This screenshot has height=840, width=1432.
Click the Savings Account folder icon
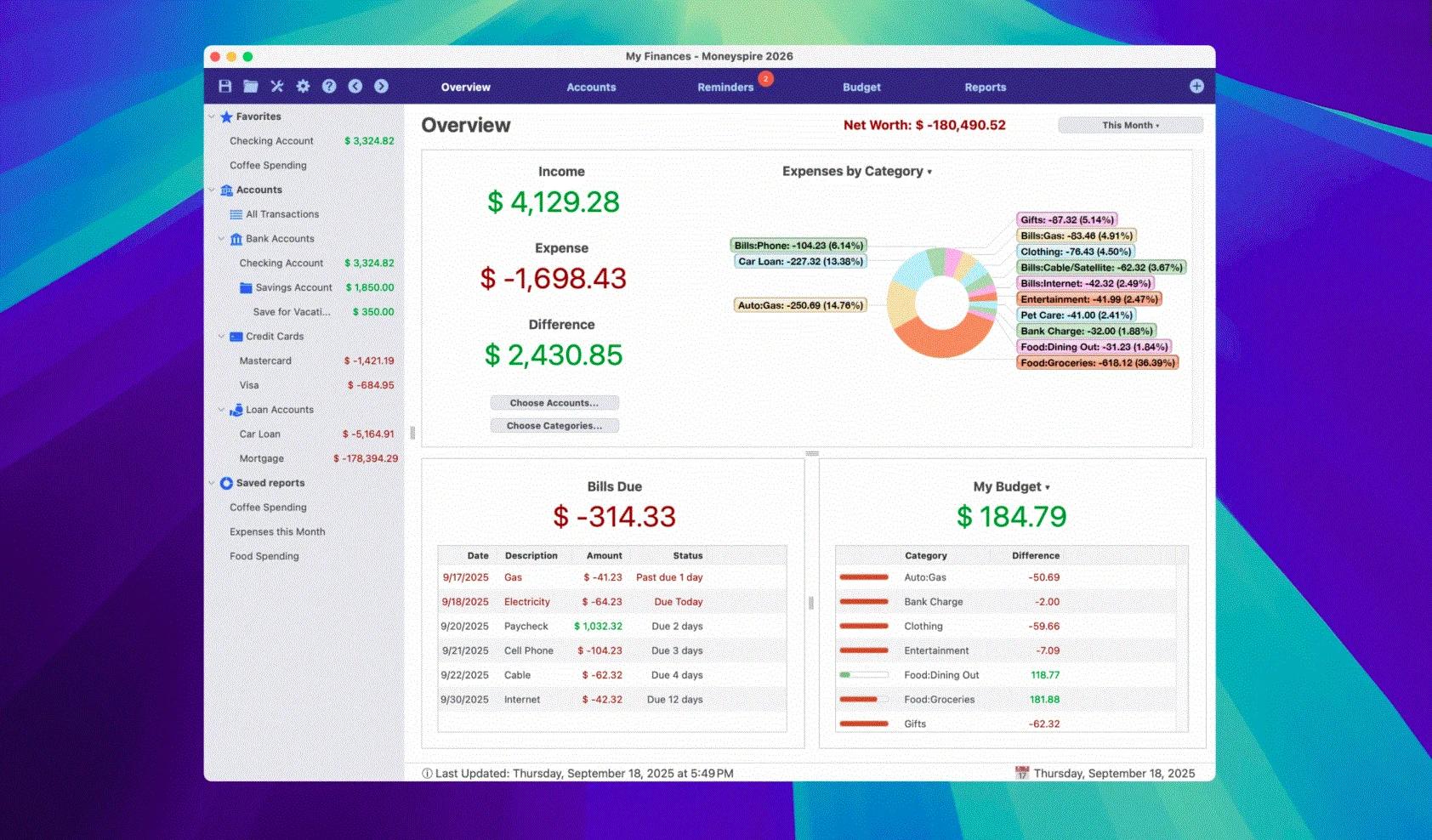246,287
